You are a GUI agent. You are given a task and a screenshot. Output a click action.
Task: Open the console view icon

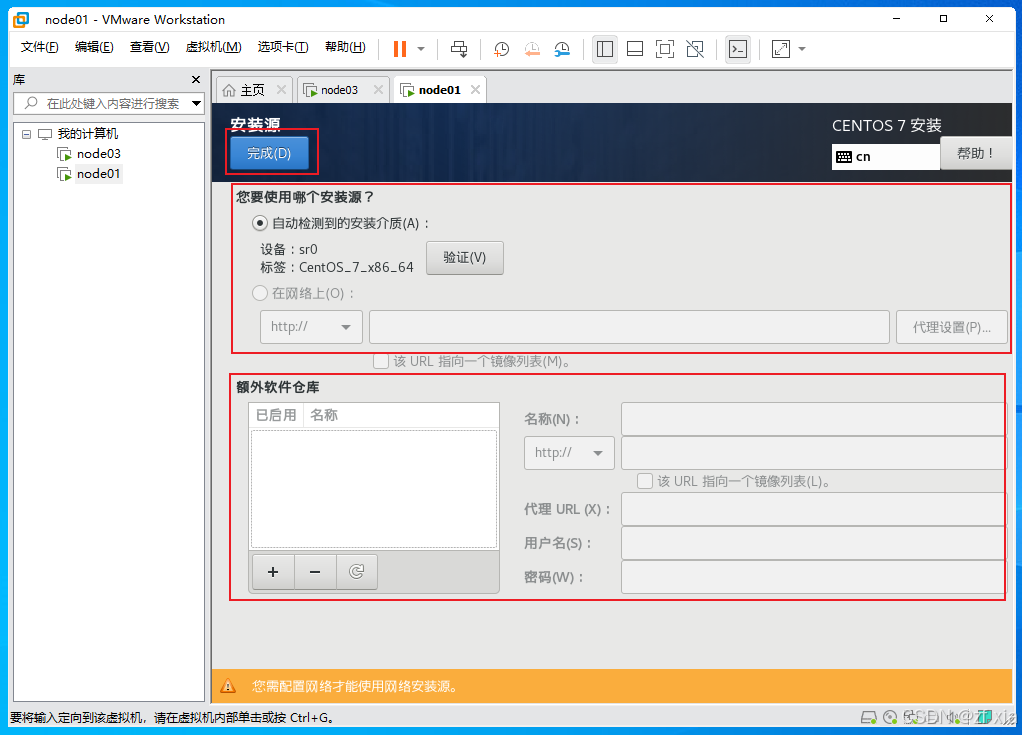click(738, 49)
